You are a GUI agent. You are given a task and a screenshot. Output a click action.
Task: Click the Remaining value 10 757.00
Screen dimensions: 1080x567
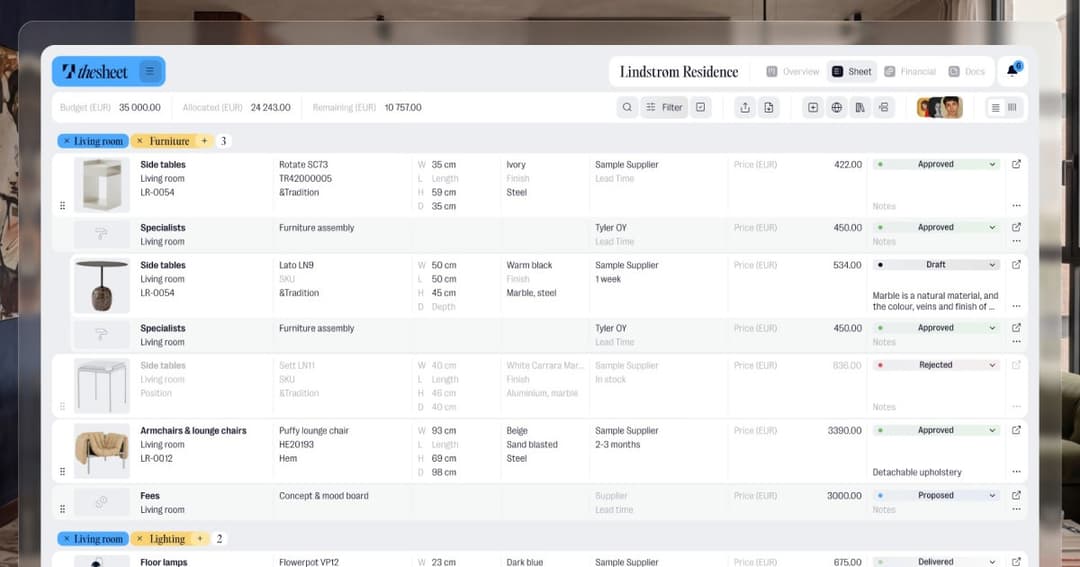tap(403, 107)
